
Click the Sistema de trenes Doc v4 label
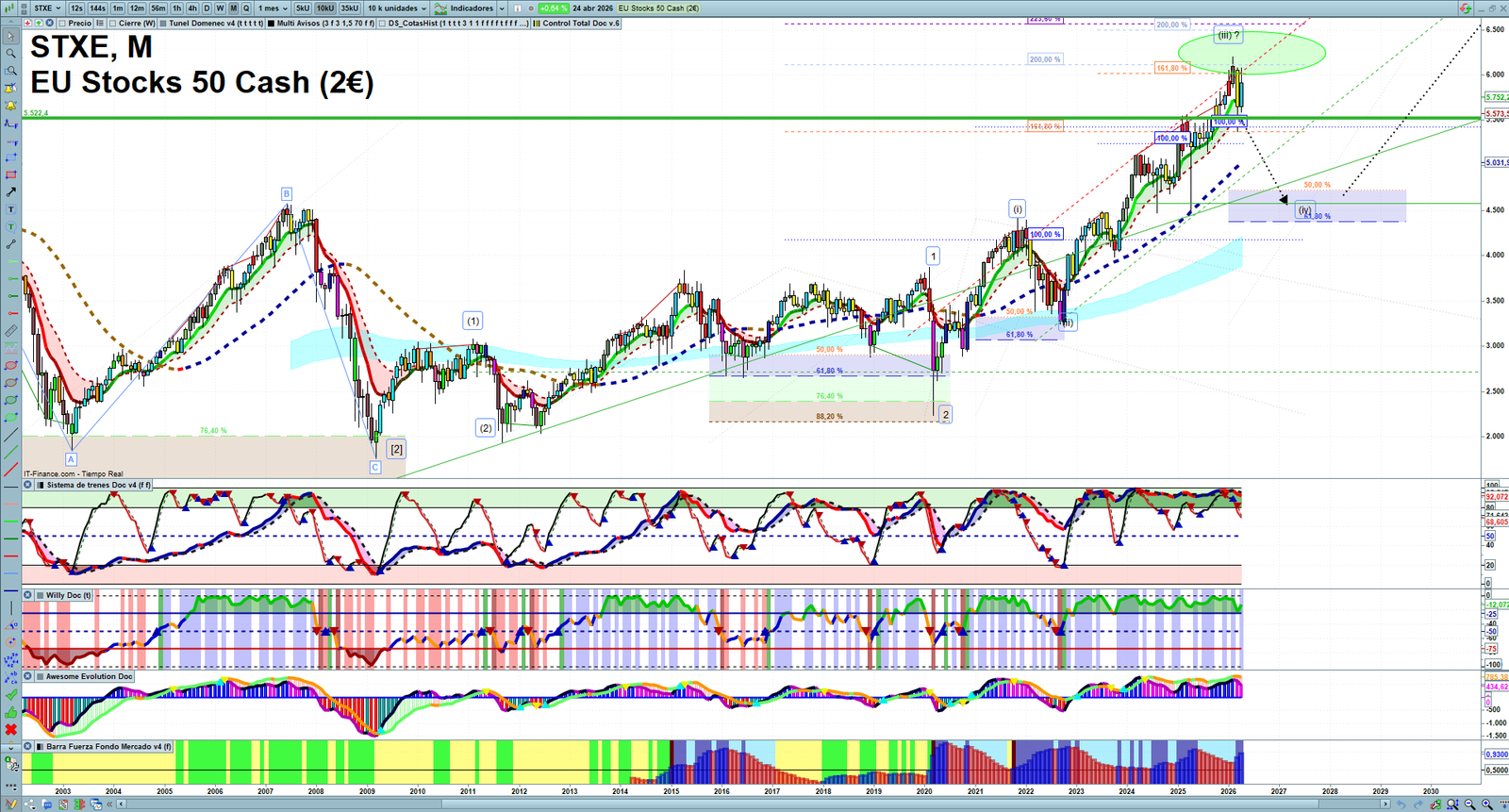(x=98, y=485)
